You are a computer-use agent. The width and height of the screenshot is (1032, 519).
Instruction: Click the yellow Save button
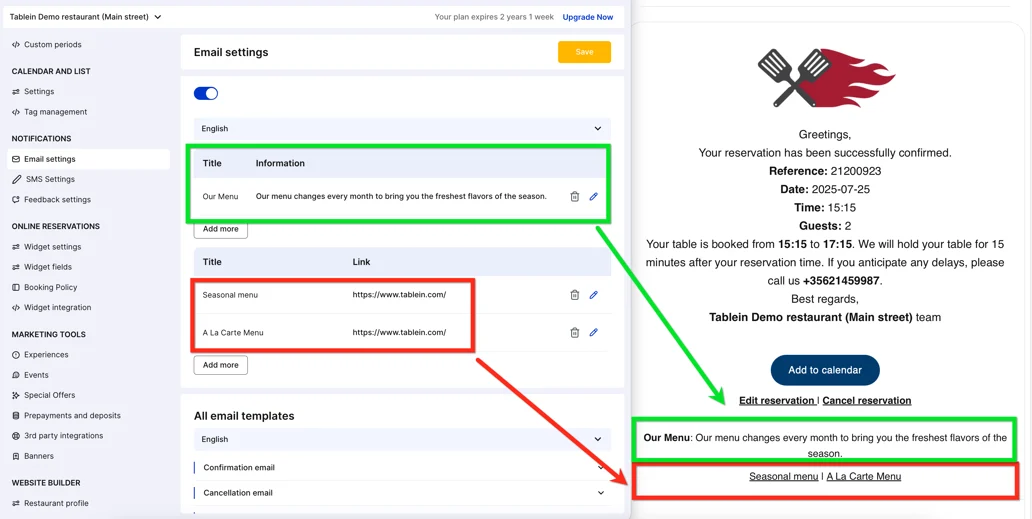pyautogui.click(x=584, y=52)
